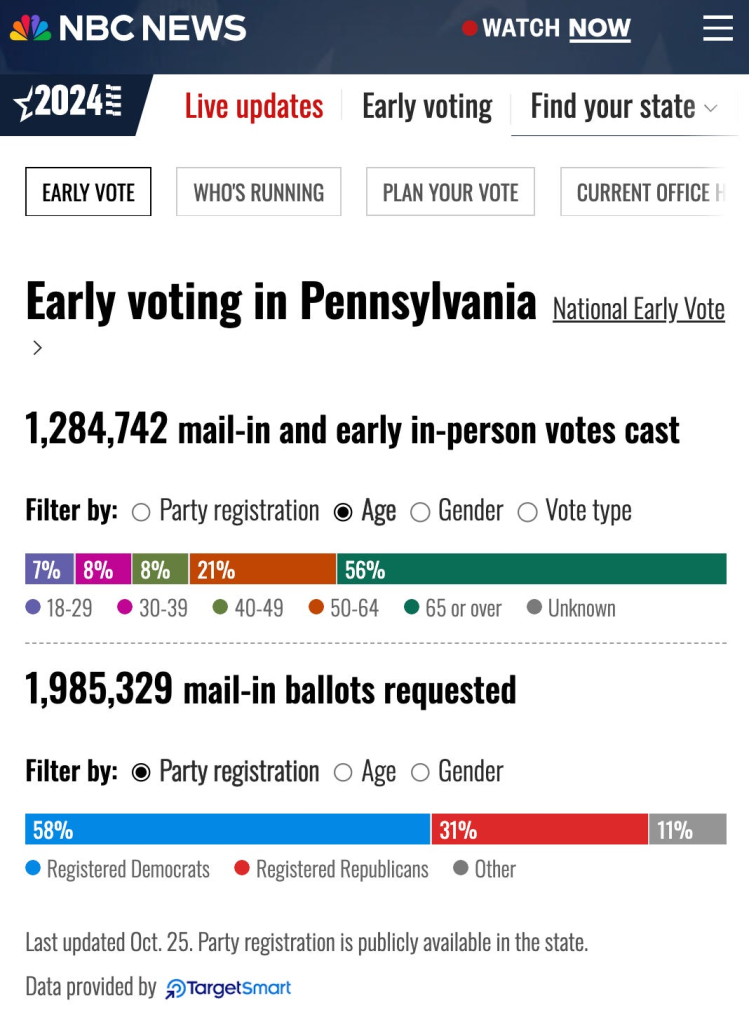Click the blue 18-29 legend dot
This screenshot has width=749, height=1024.
point(33,608)
